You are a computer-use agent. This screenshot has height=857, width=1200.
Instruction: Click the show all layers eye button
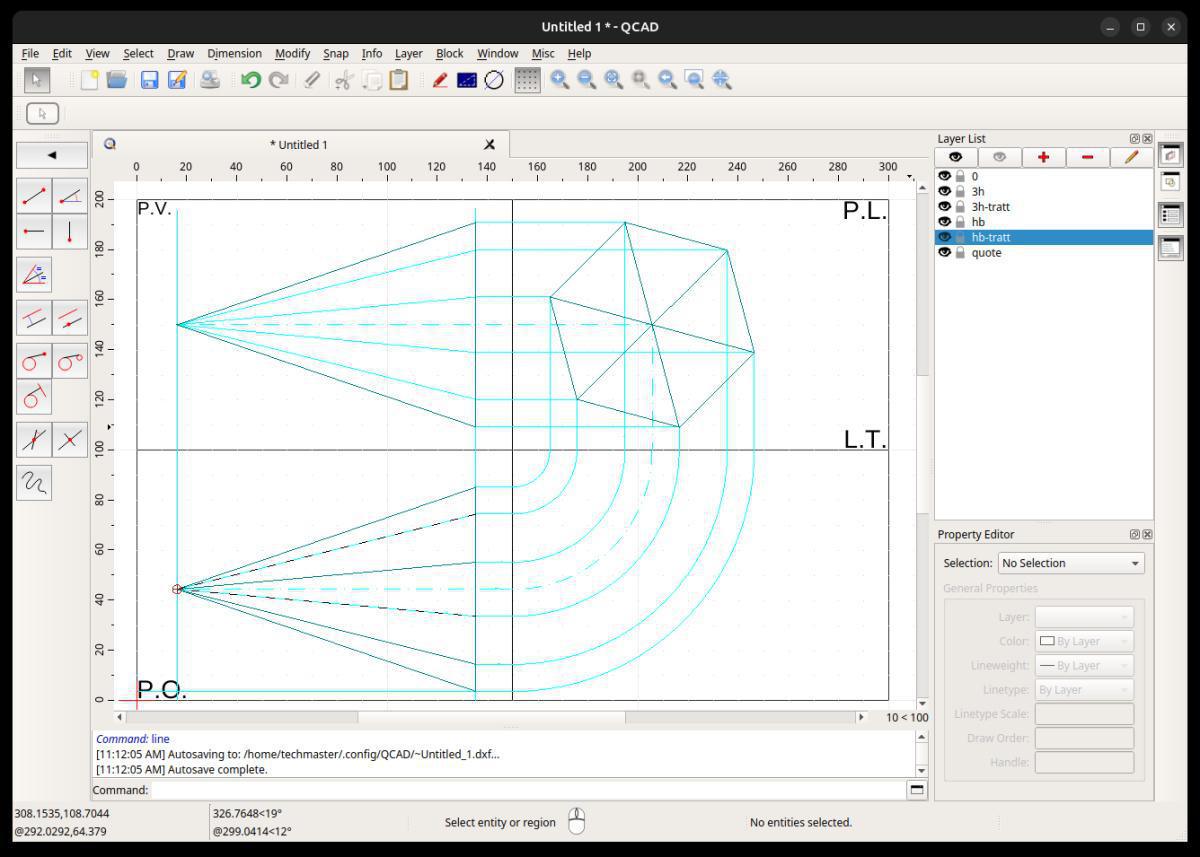click(956, 157)
